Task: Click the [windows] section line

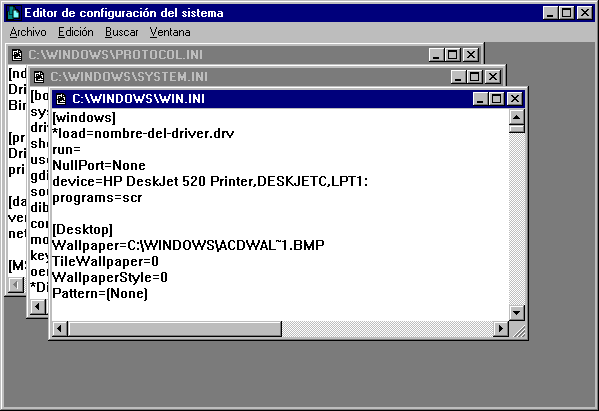Action: (x=84, y=118)
